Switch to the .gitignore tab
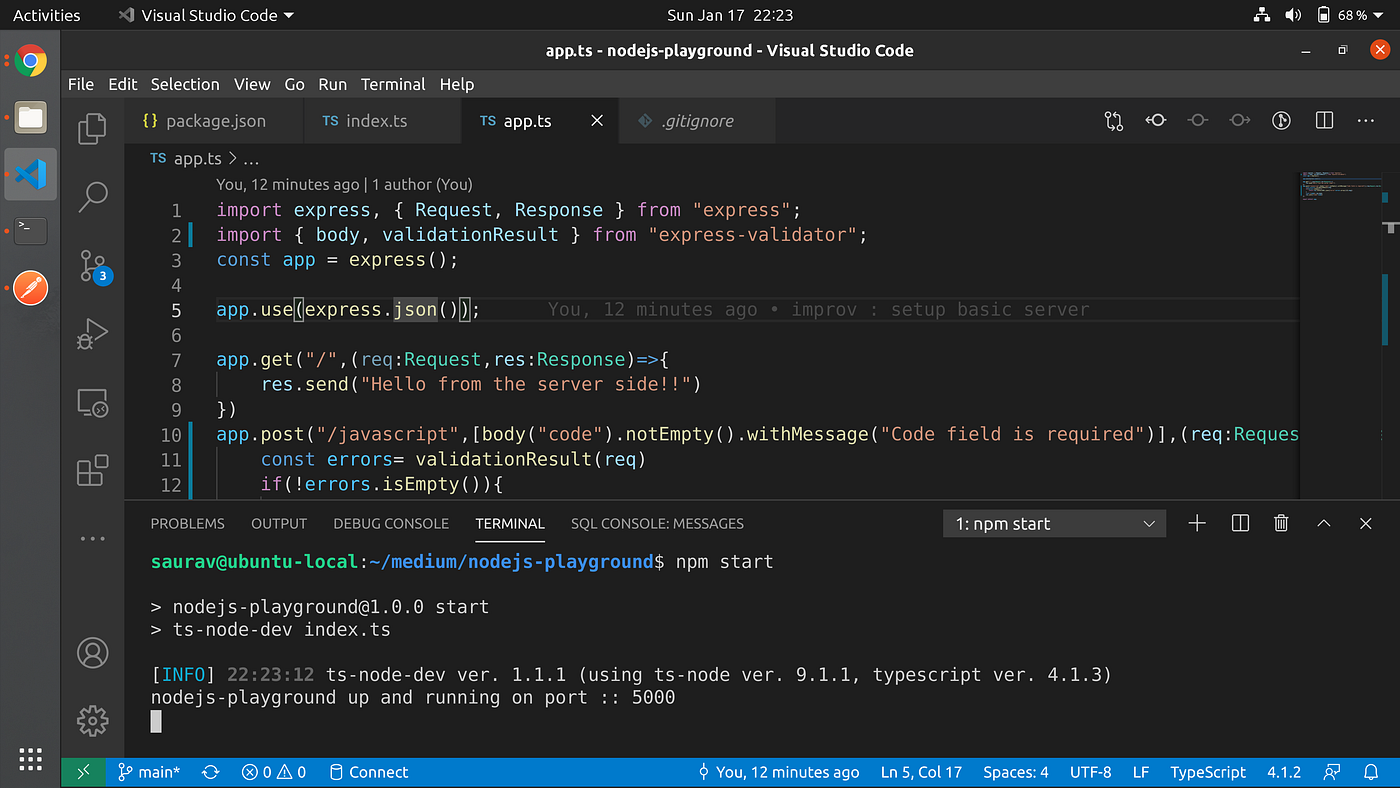This screenshot has width=1400, height=788. [x=697, y=121]
